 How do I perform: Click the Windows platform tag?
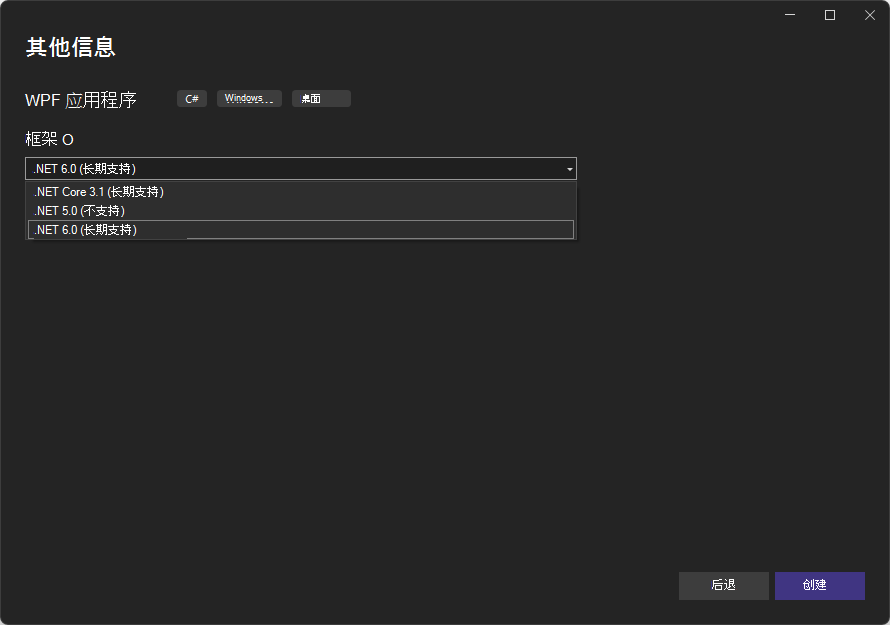[249, 99]
